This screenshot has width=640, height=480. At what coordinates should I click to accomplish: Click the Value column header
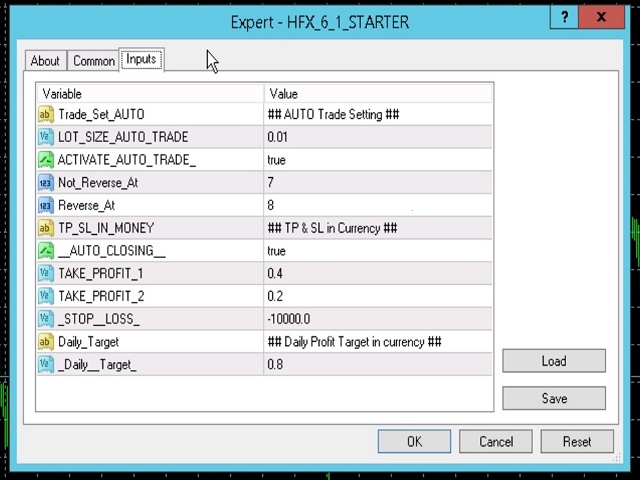point(378,94)
